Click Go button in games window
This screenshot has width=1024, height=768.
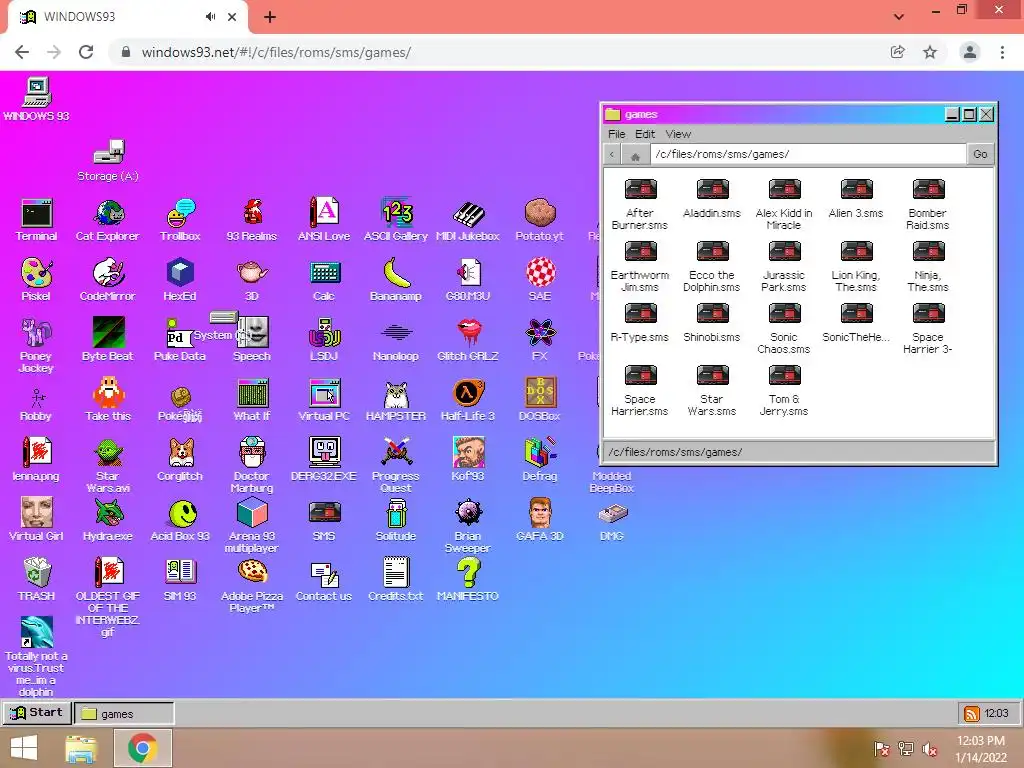[x=980, y=154]
